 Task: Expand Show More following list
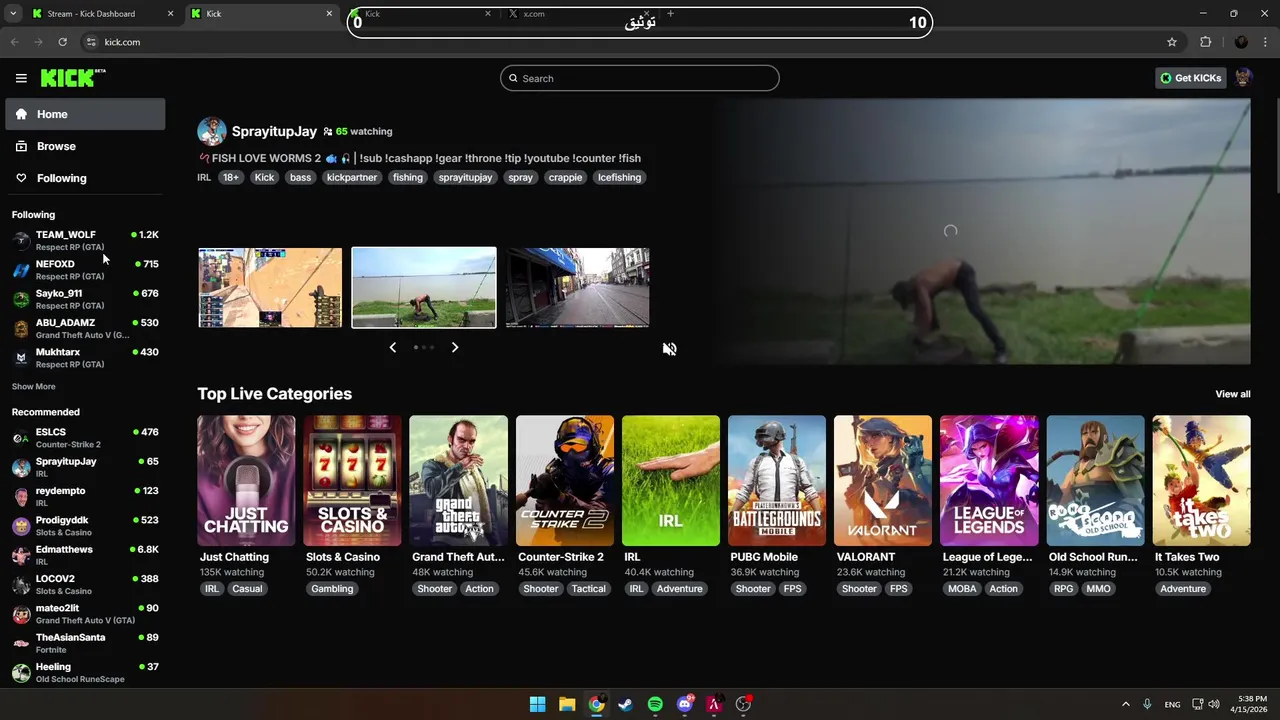click(x=34, y=386)
